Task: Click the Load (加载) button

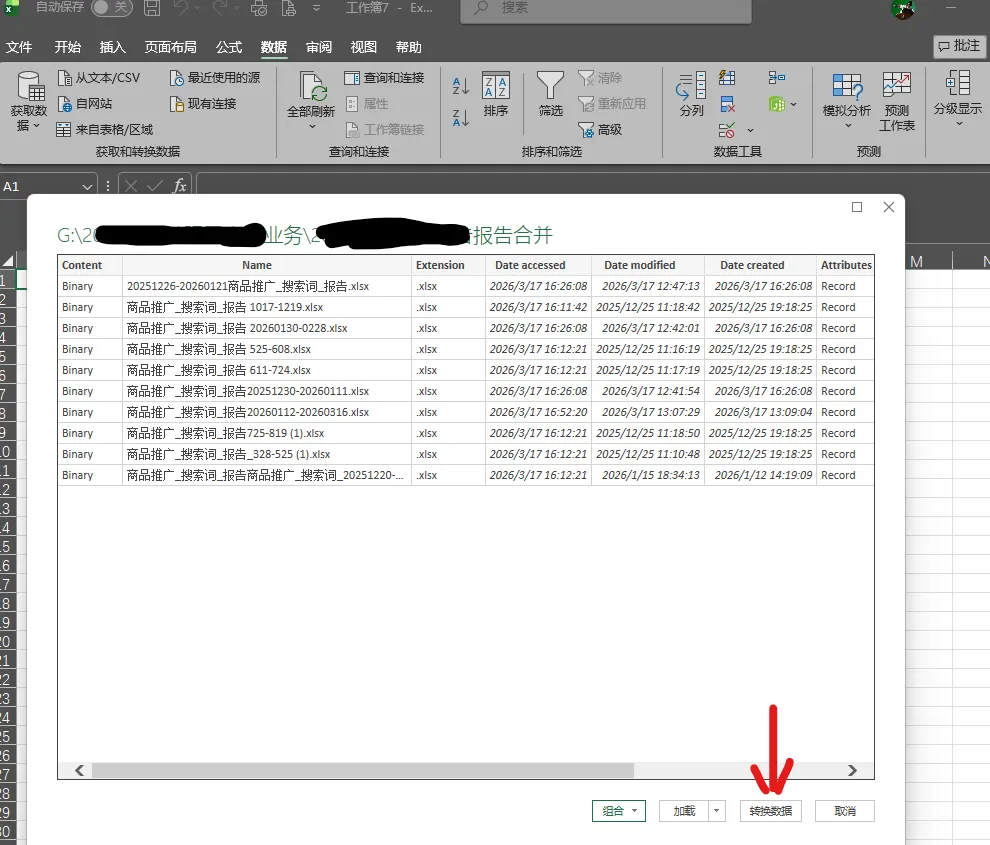Action: (684, 811)
